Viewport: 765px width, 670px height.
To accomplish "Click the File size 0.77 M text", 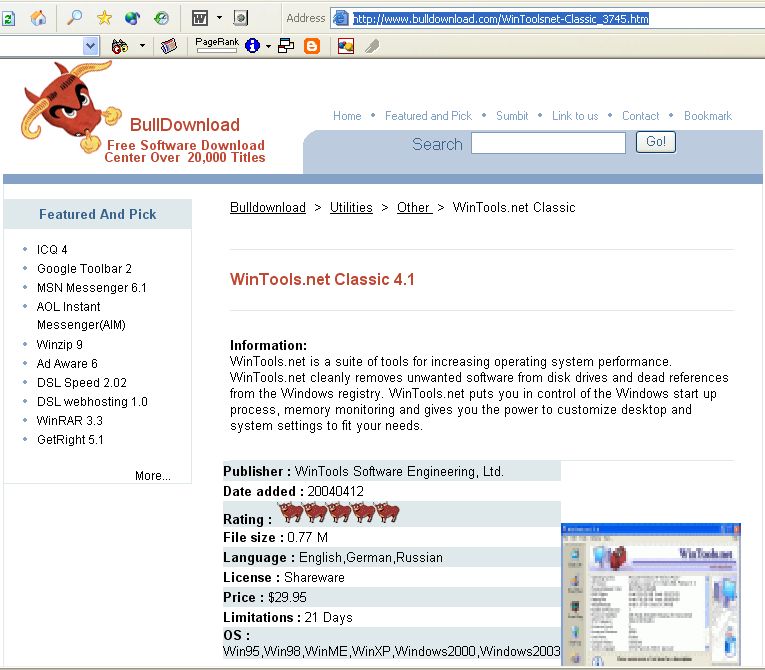I will 275,538.
